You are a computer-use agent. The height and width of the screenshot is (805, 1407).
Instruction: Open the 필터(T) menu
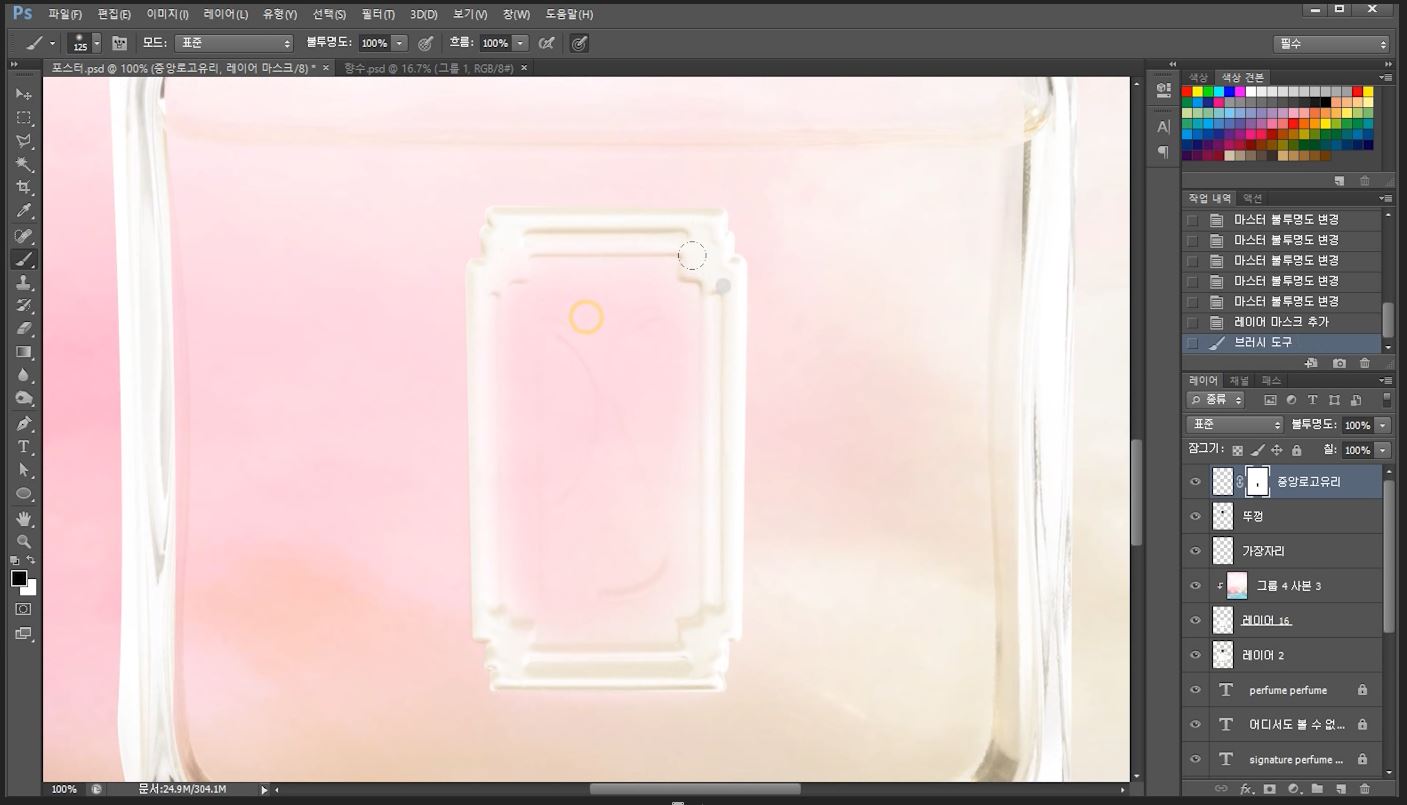pyautogui.click(x=378, y=14)
